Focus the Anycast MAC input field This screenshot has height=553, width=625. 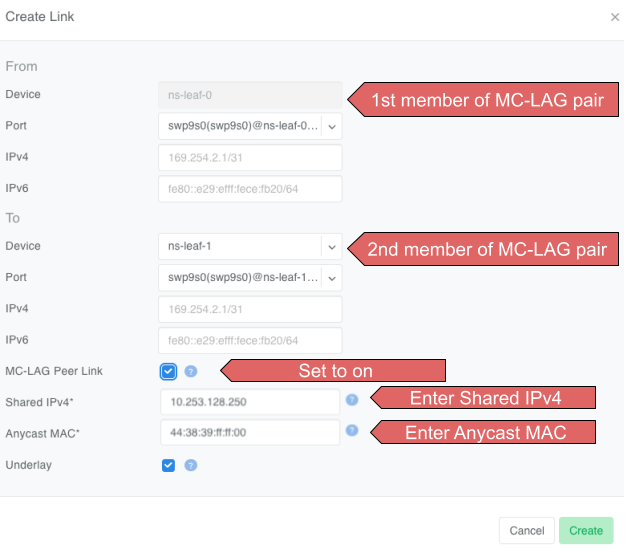pos(250,432)
